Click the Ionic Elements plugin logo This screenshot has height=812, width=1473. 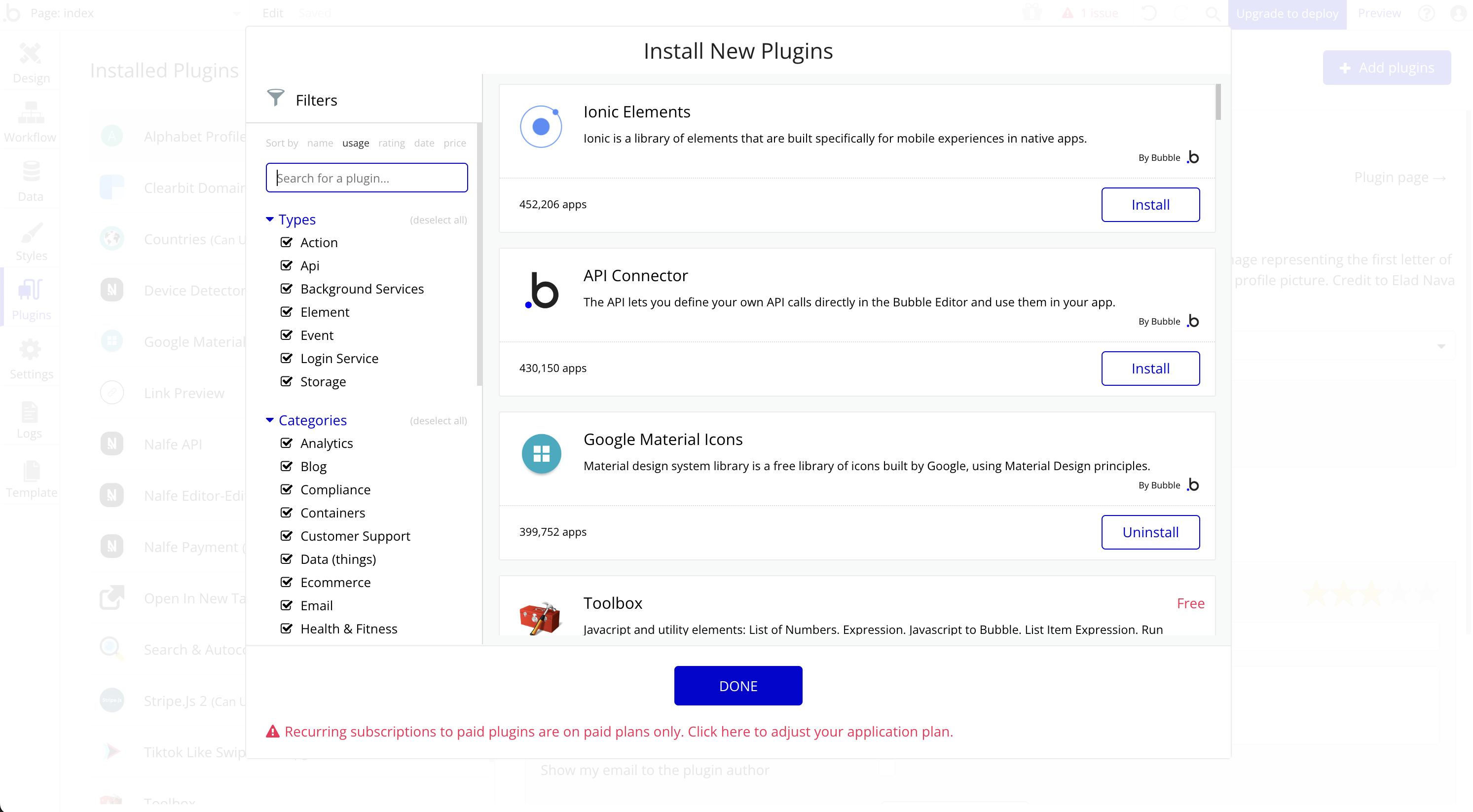click(540, 126)
